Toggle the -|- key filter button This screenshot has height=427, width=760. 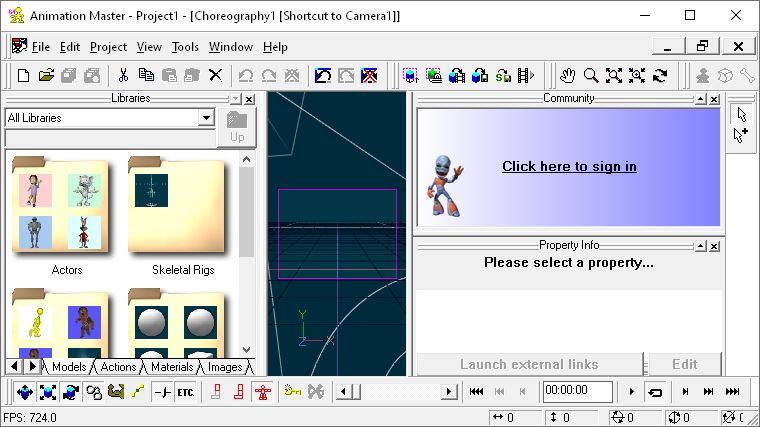[x=162, y=392]
